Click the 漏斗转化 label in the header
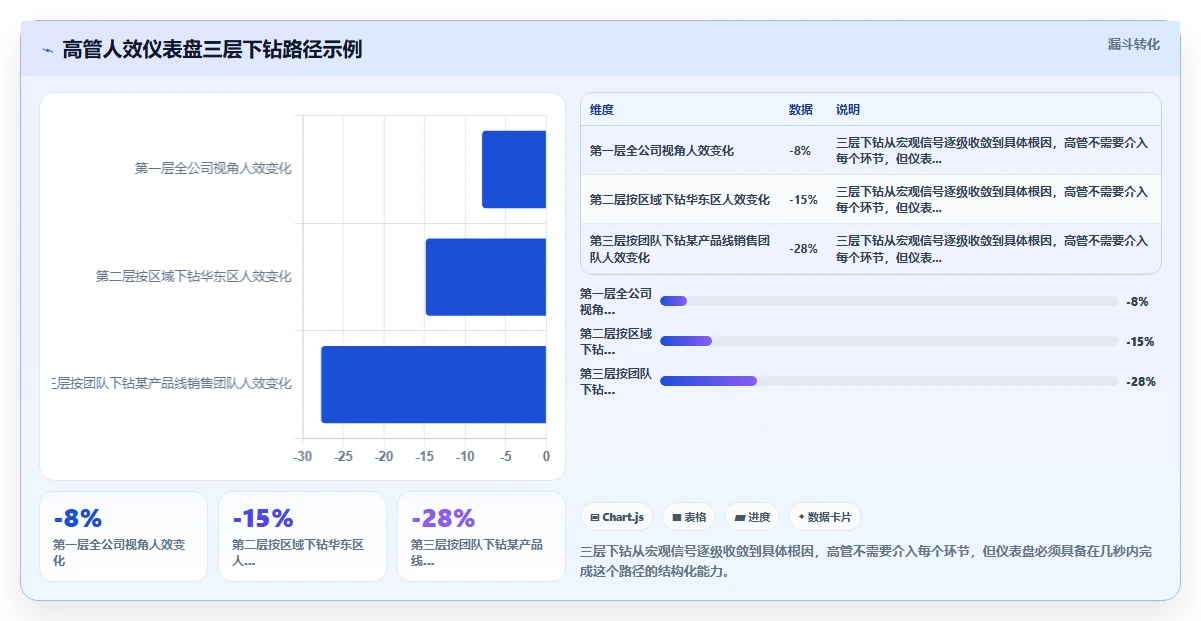This screenshot has width=1201, height=621. pos(1134,44)
